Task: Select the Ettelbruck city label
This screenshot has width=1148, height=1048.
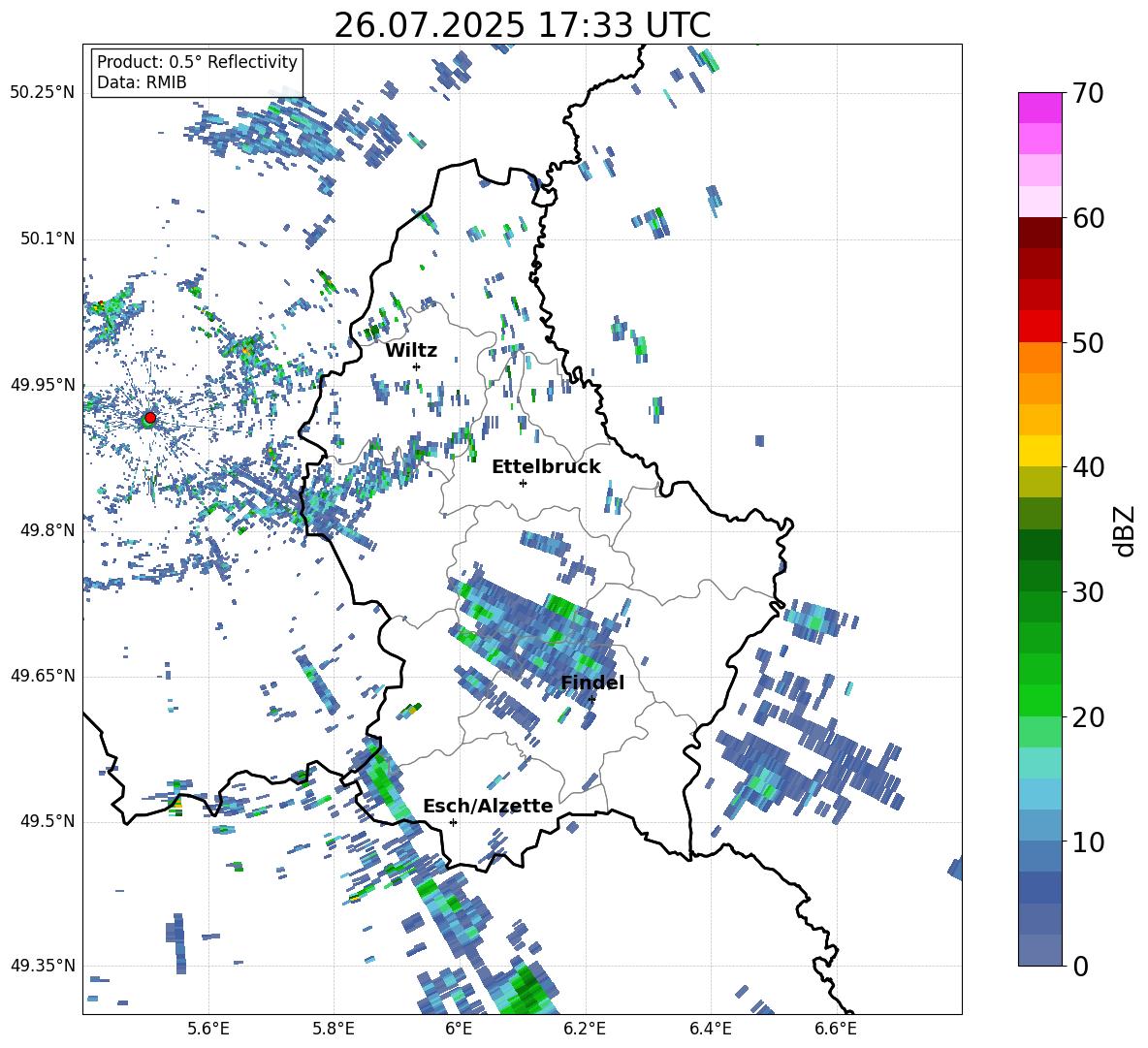Action: [546, 467]
